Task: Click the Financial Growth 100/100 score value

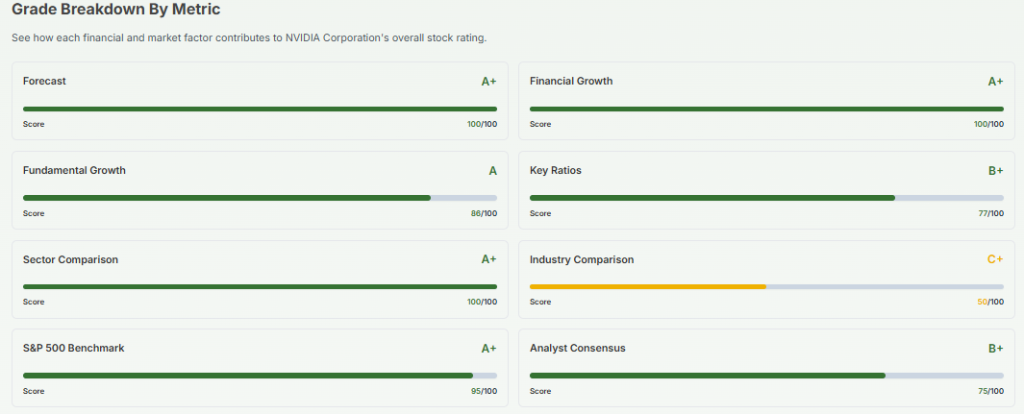Action: coord(989,124)
